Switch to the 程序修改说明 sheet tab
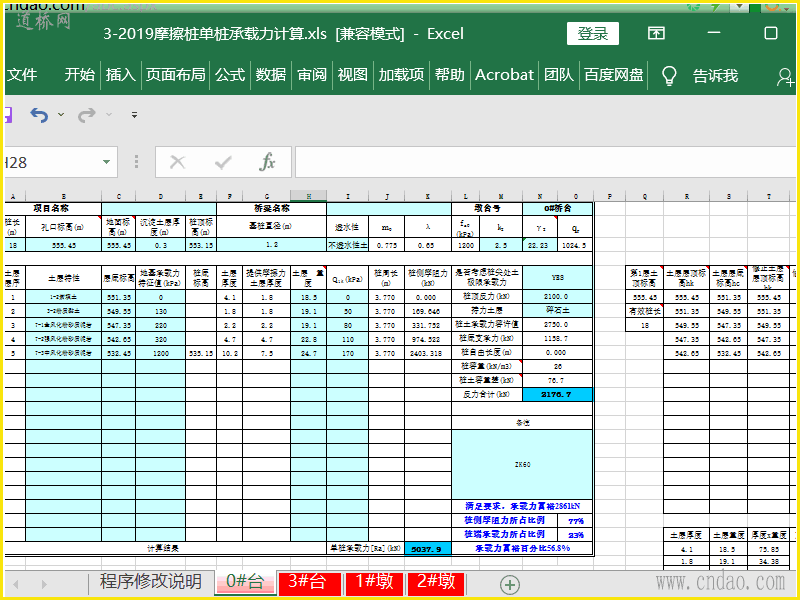800x600 pixels. click(151, 581)
